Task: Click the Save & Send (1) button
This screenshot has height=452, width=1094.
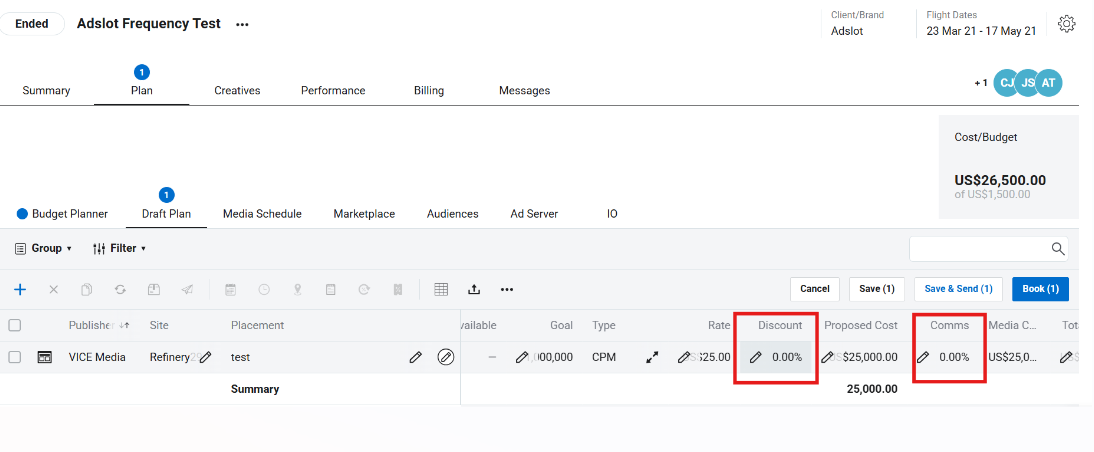Action: point(958,289)
